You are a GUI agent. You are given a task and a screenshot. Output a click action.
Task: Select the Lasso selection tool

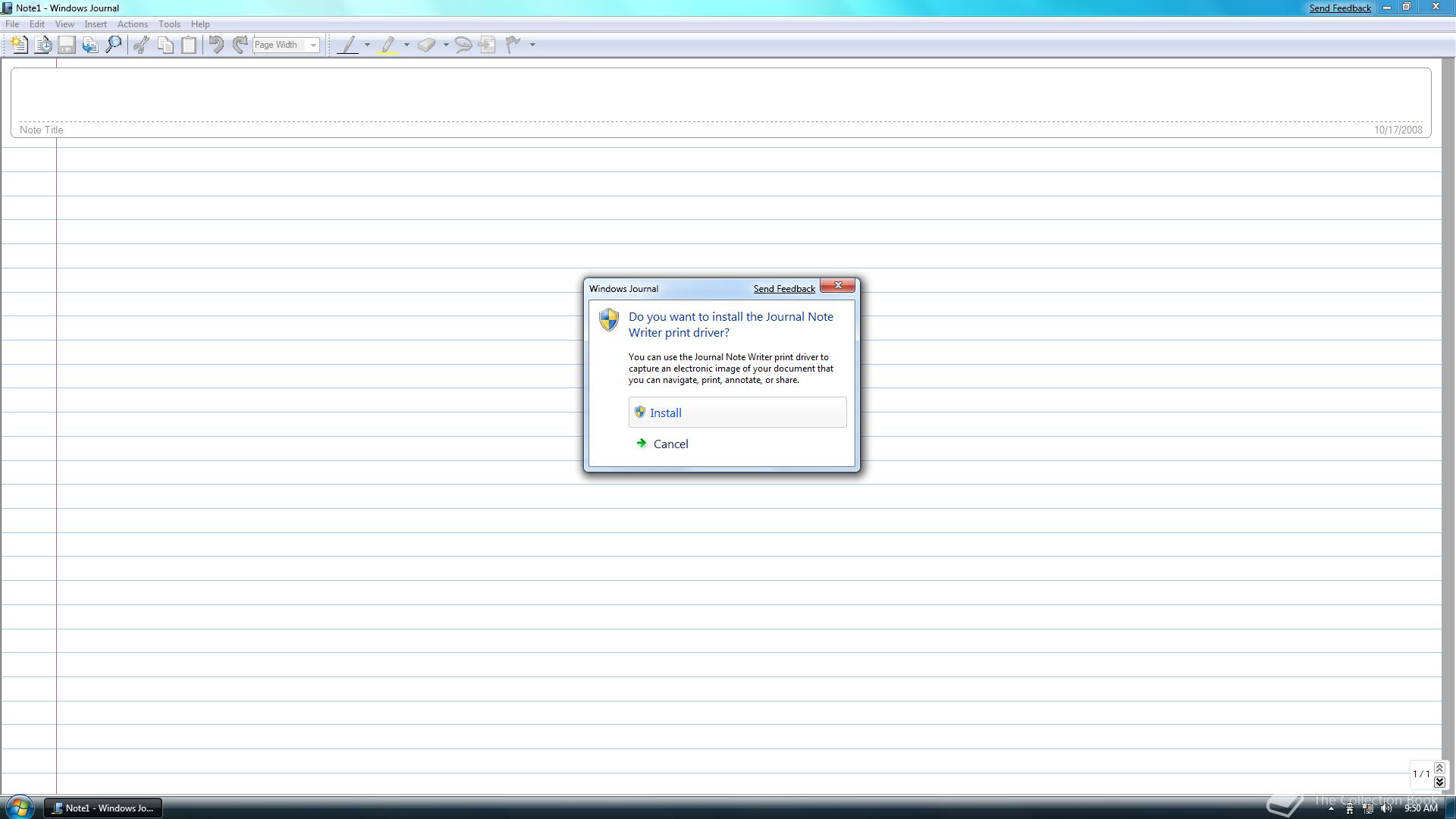coord(463,45)
